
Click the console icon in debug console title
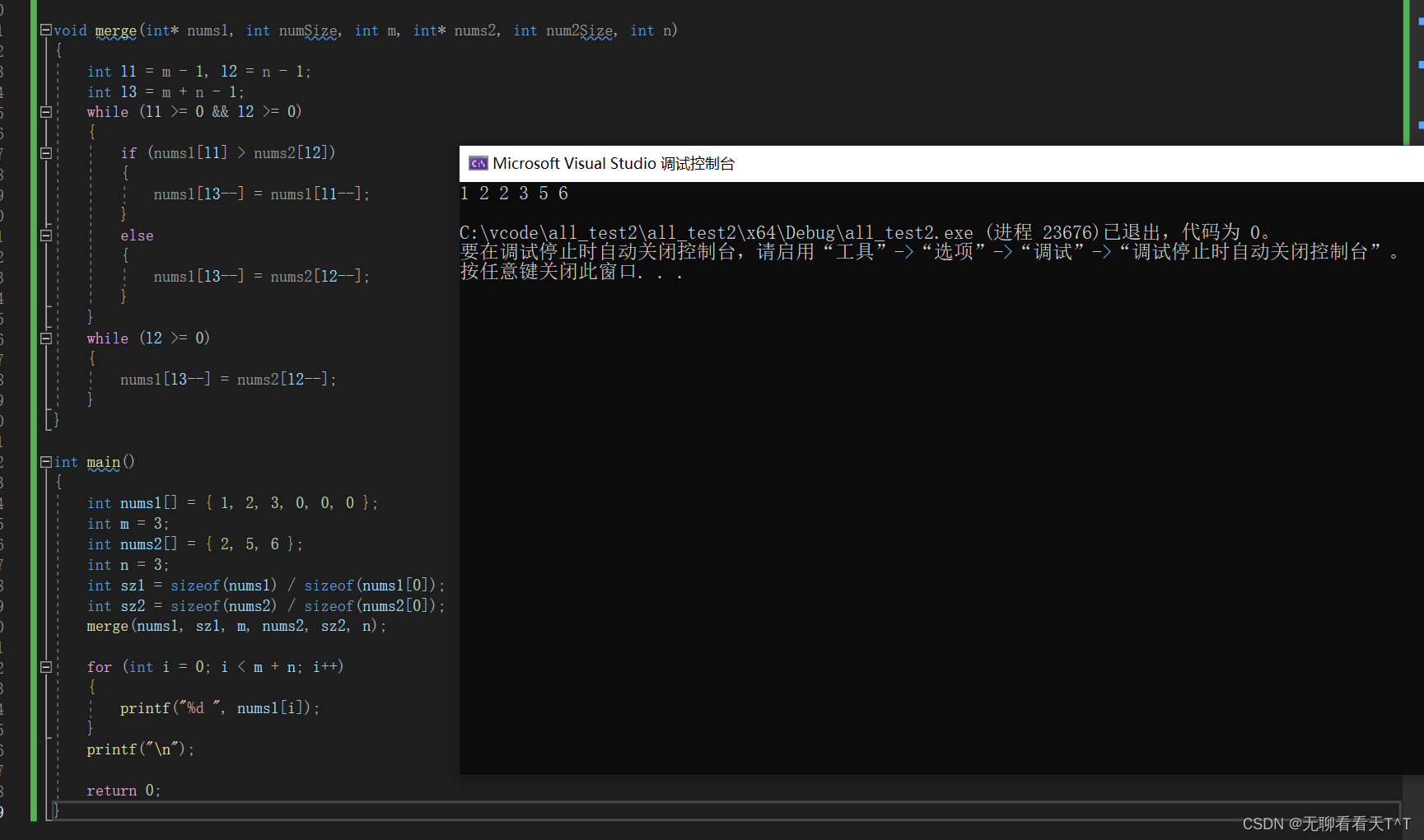click(x=479, y=163)
